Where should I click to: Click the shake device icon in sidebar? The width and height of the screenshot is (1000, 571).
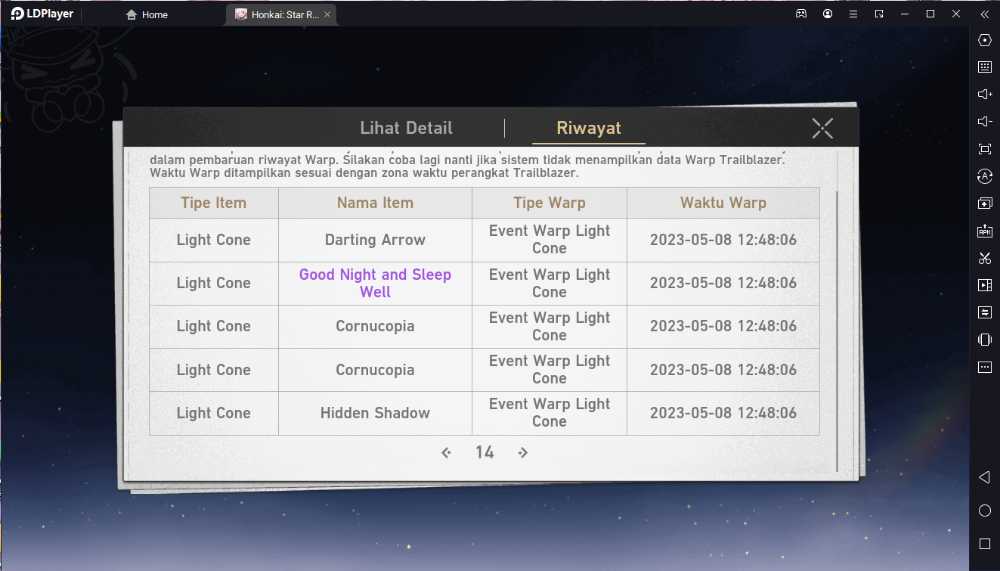[x=985, y=339]
